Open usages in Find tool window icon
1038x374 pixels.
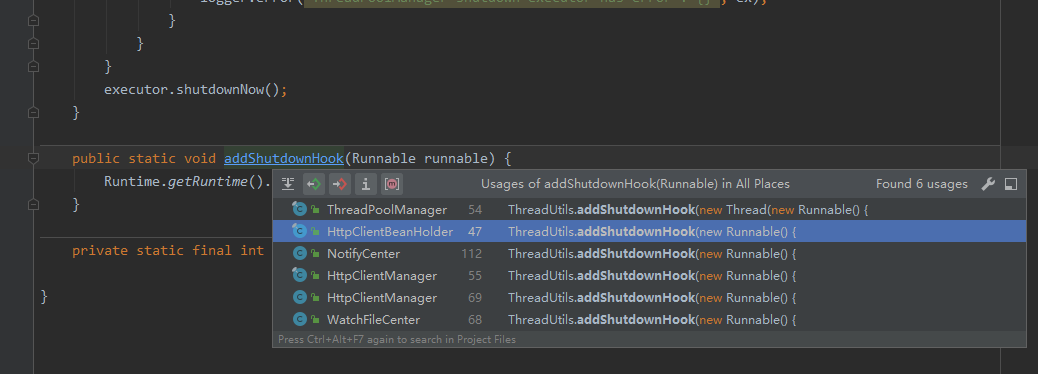click(x=1011, y=184)
